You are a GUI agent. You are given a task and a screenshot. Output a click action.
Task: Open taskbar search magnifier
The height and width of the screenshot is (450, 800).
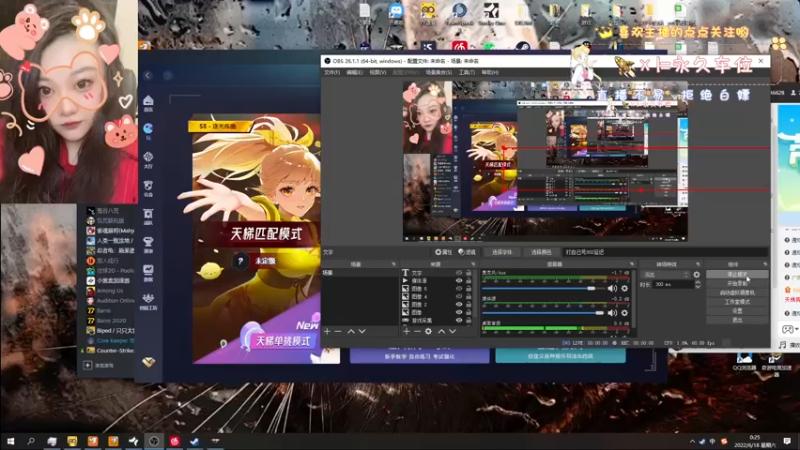(x=31, y=441)
